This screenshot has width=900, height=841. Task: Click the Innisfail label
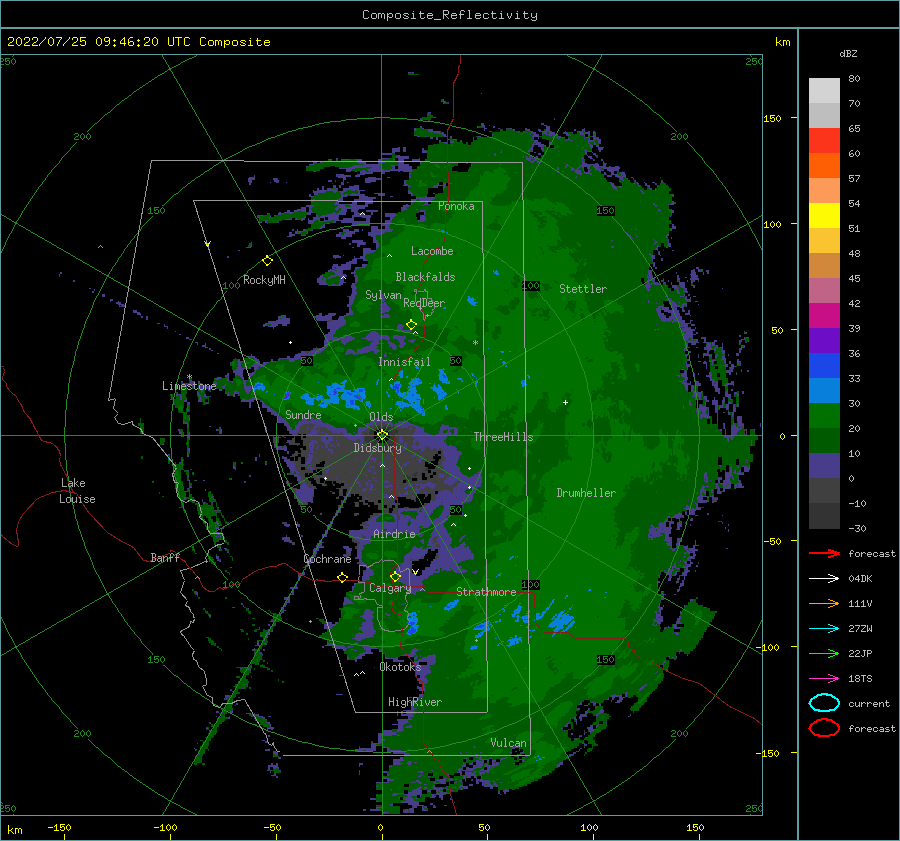pos(404,362)
